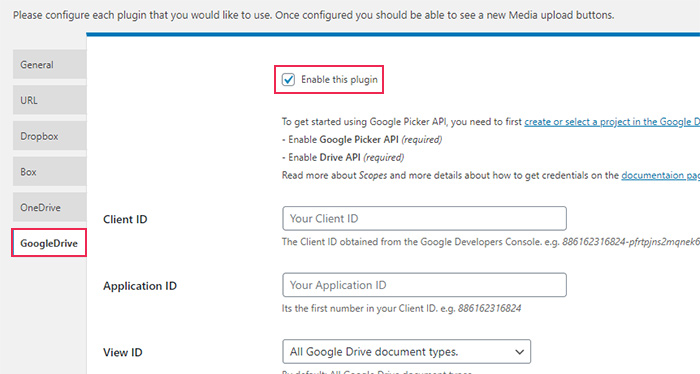Focus the Your Application ID field
This screenshot has width=700, height=374.
pos(424,285)
